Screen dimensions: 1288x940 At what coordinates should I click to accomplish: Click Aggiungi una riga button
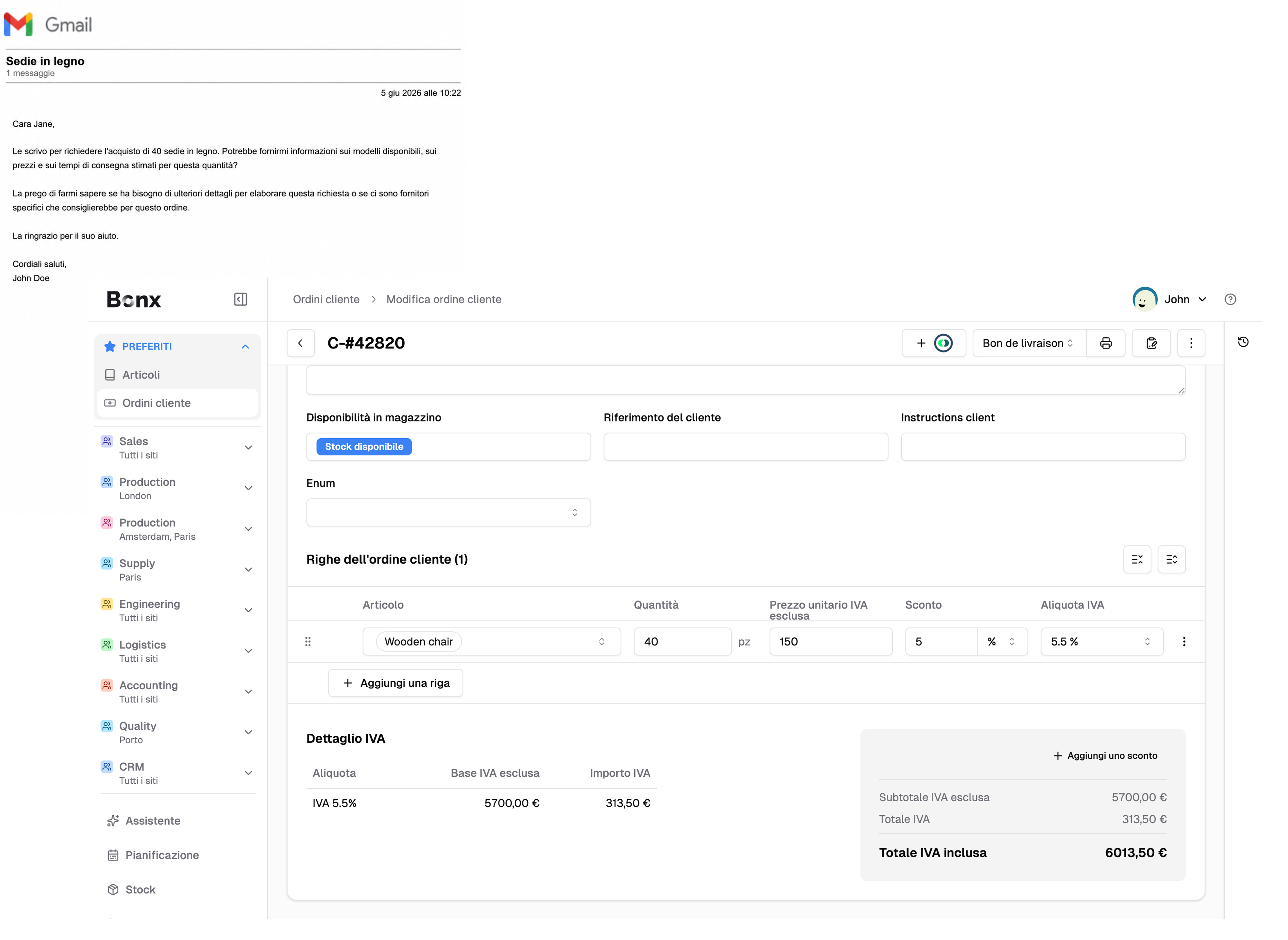click(396, 683)
